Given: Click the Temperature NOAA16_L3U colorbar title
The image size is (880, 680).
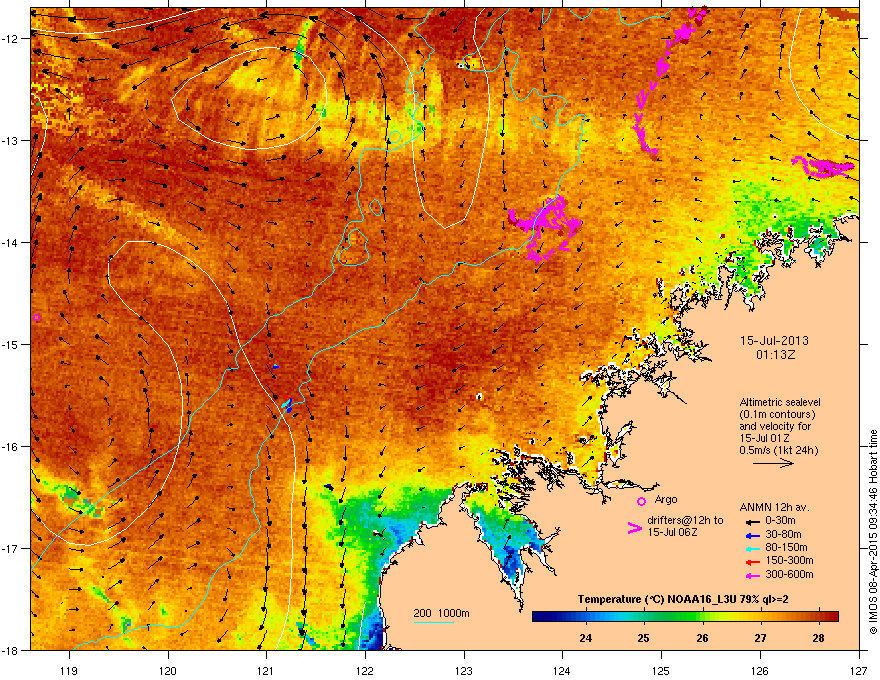Looking at the screenshot, I should click(x=683, y=599).
